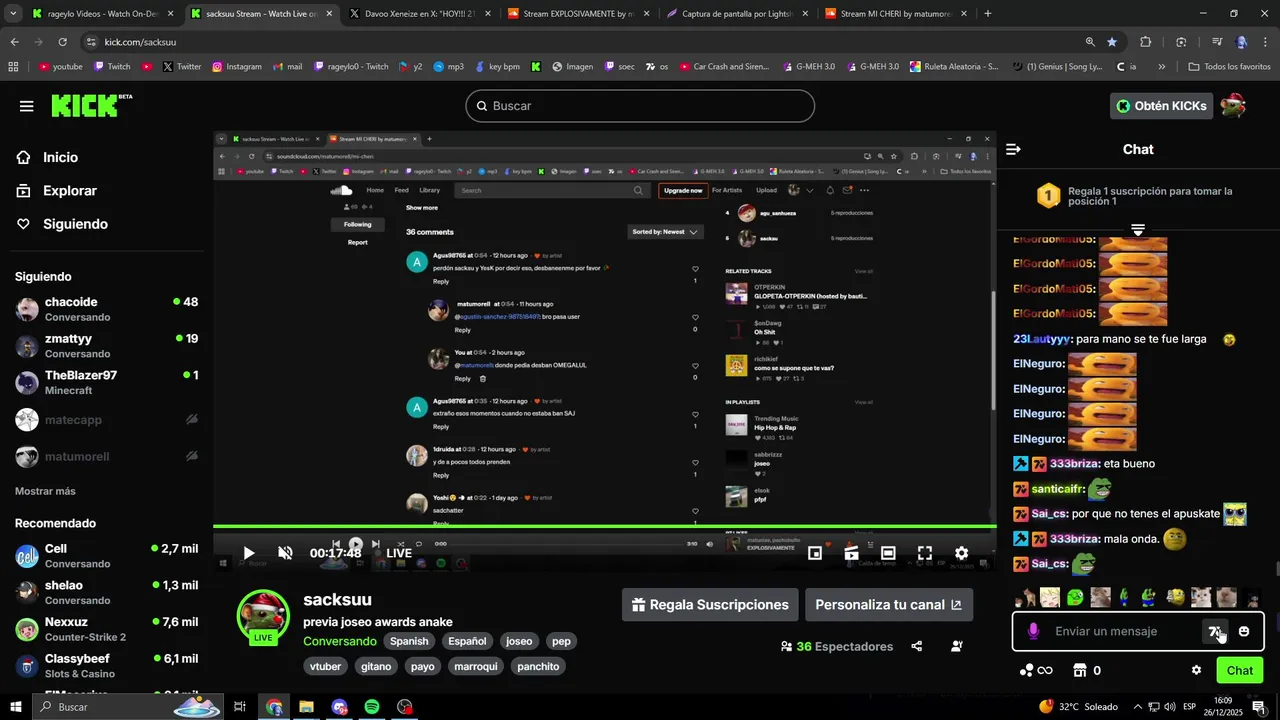Toggle theater mode in the player
The image size is (1280, 720).
(x=888, y=553)
